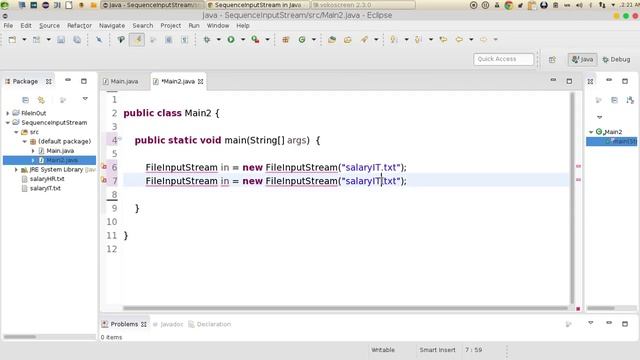Viewport: 640px width, 360px height.
Task: Click the Outline sort icon
Action: [x=630, y=100]
